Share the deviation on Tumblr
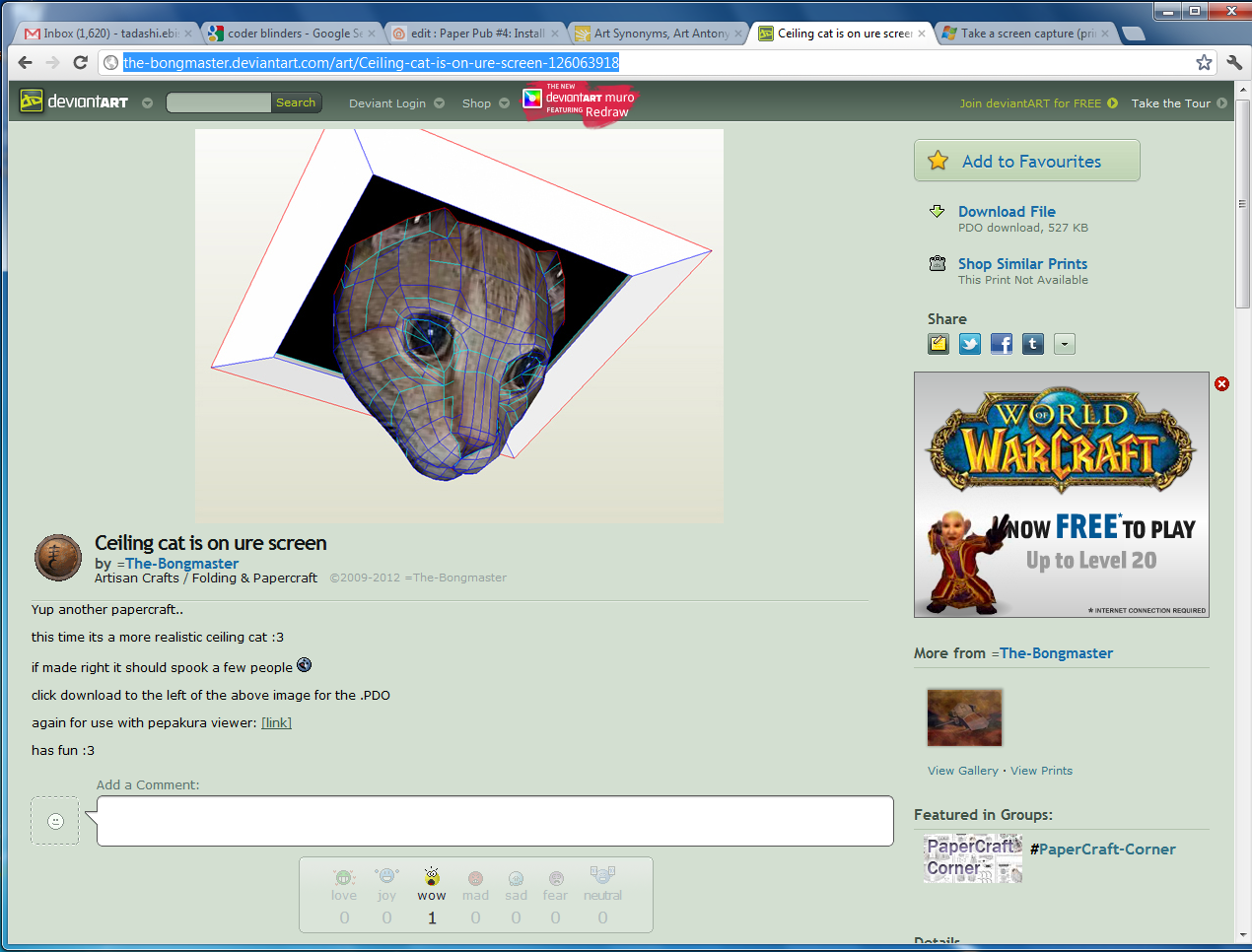The width and height of the screenshot is (1252, 952). click(x=1033, y=344)
